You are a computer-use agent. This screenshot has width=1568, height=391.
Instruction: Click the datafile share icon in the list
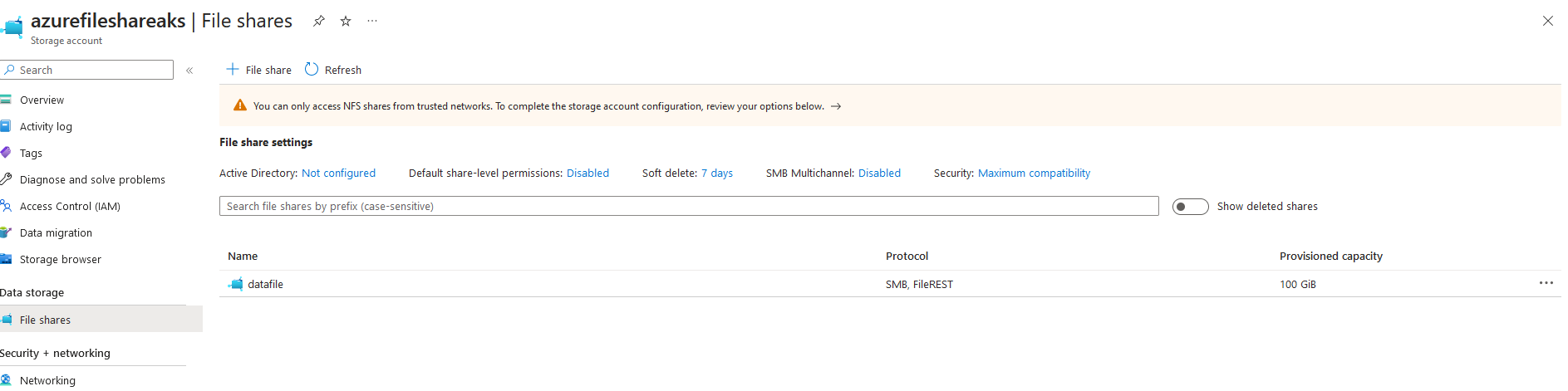[236, 284]
